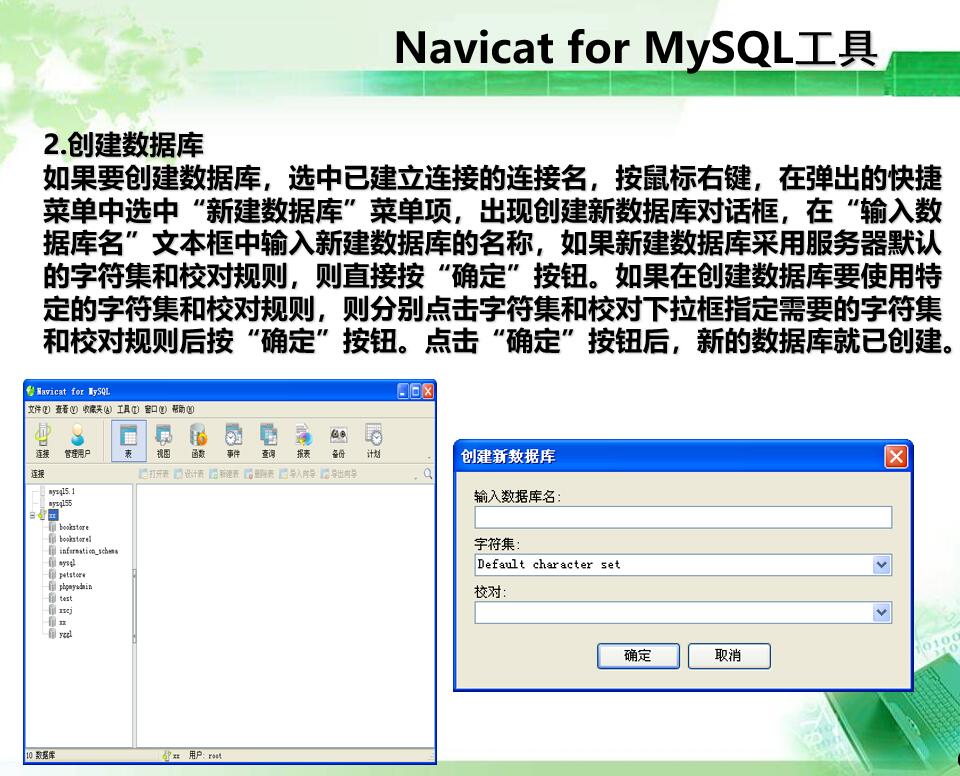Click the 报表 (Report) toolbar icon
Screen dimensions: 960x776
pos(304,440)
